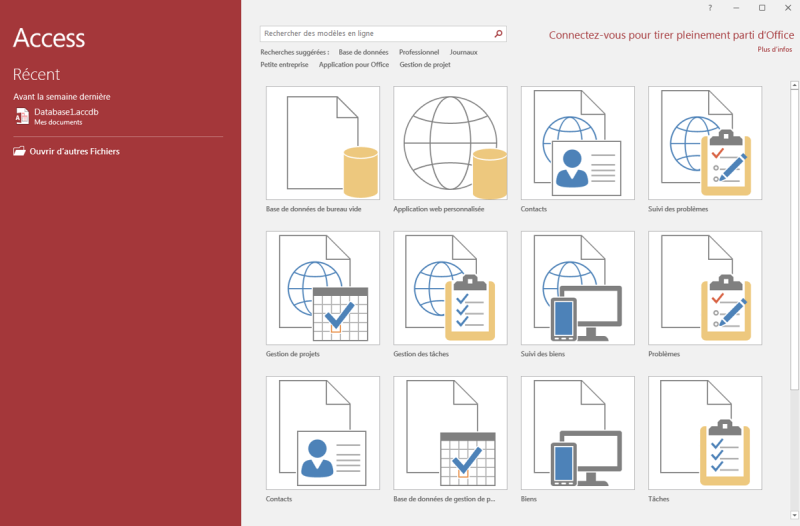
Task: Search suggested term Base de données
Action: pyautogui.click(x=363, y=52)
